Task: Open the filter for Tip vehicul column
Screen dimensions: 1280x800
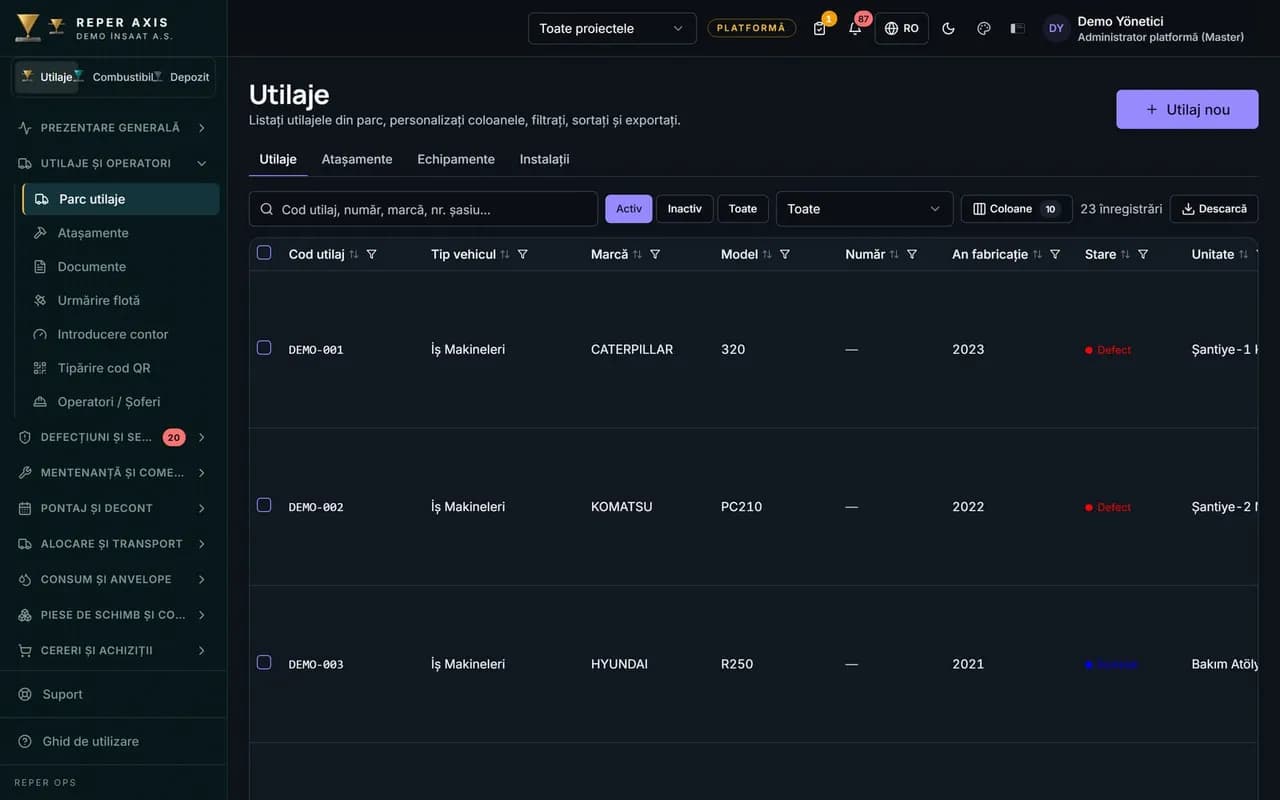Action: 522,254
